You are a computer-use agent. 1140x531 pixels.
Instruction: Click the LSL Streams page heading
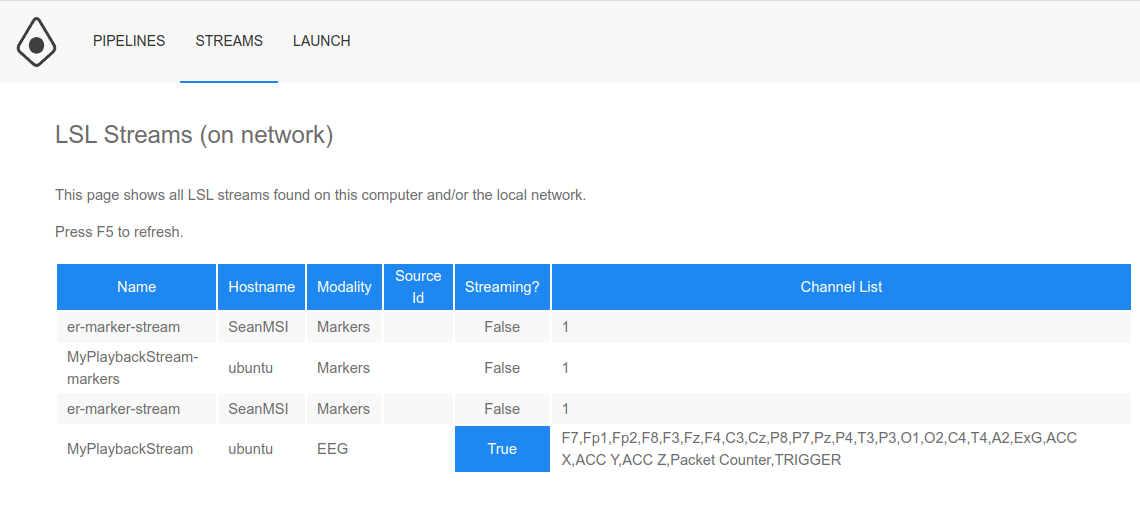(194, 135)
